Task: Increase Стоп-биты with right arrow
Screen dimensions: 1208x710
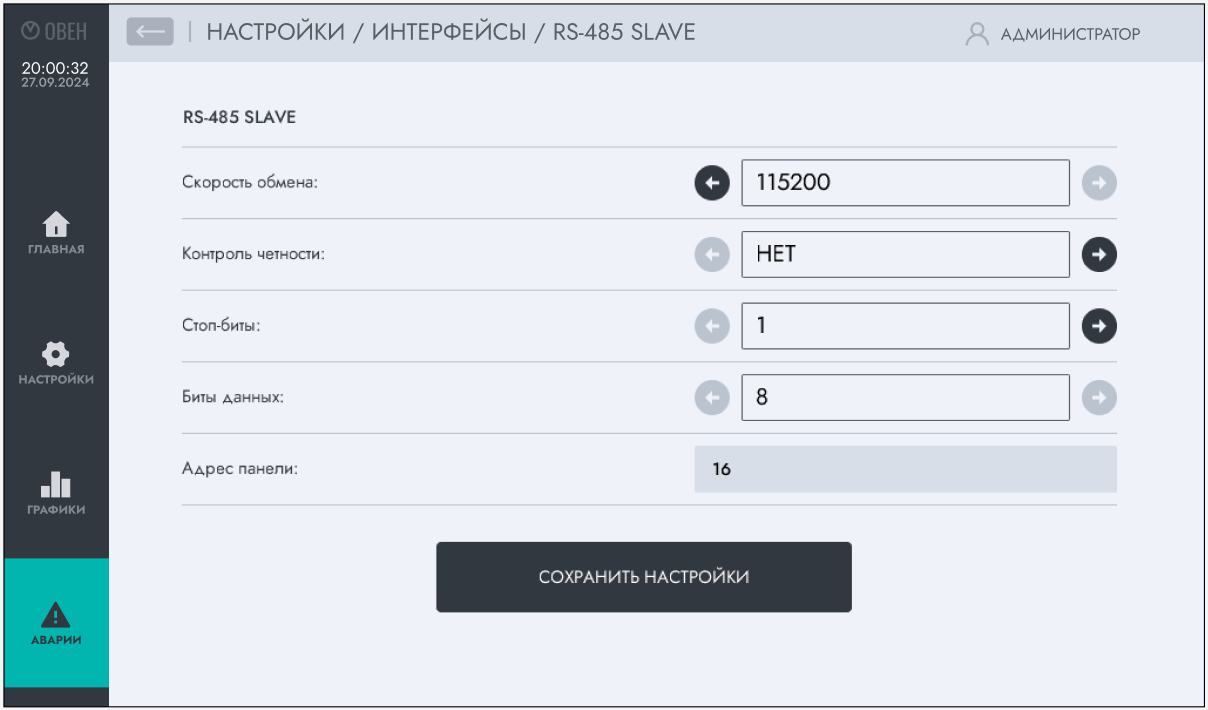Action: pos(1099,326)
